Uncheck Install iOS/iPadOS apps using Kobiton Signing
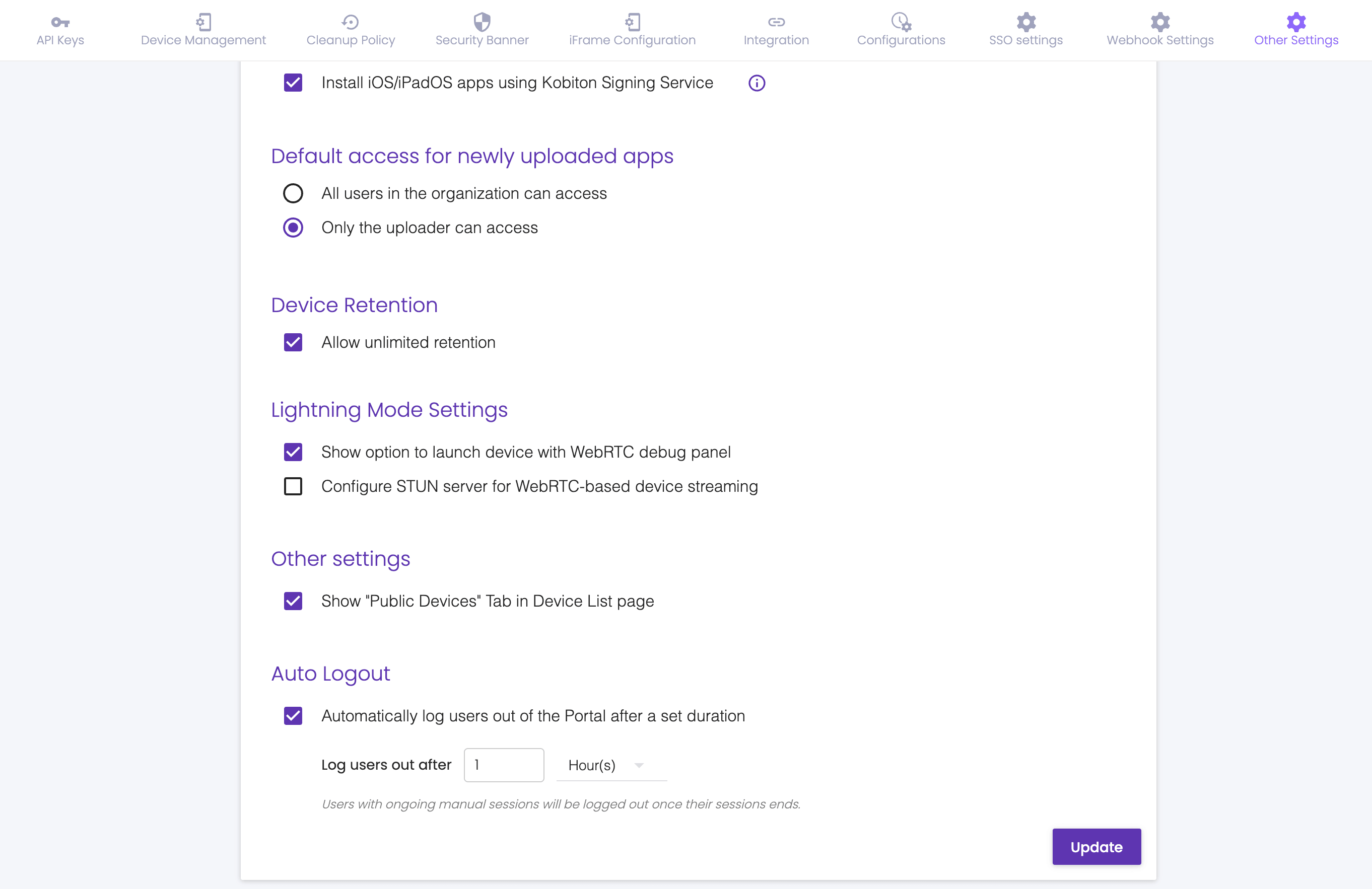1372x889 pixels. coord(293,83)
